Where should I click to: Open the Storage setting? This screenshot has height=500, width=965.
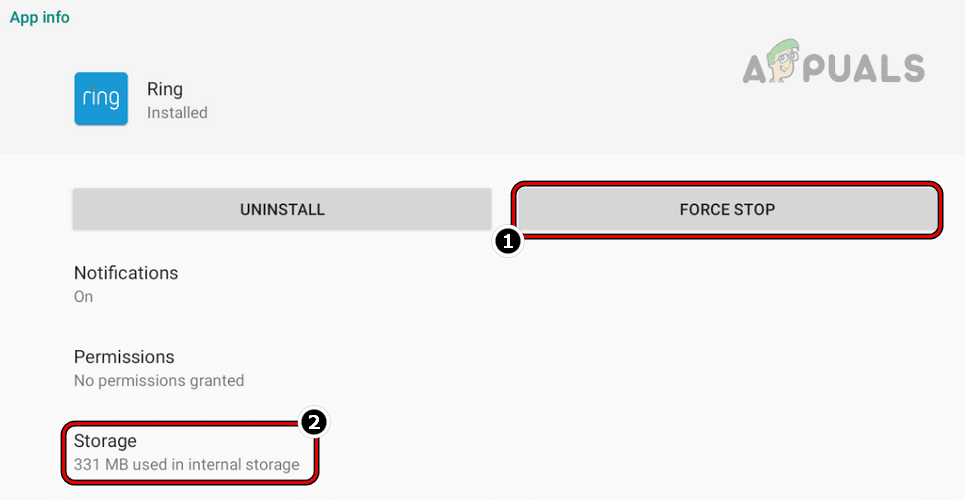pyautogui.click(x=105, y=441)
